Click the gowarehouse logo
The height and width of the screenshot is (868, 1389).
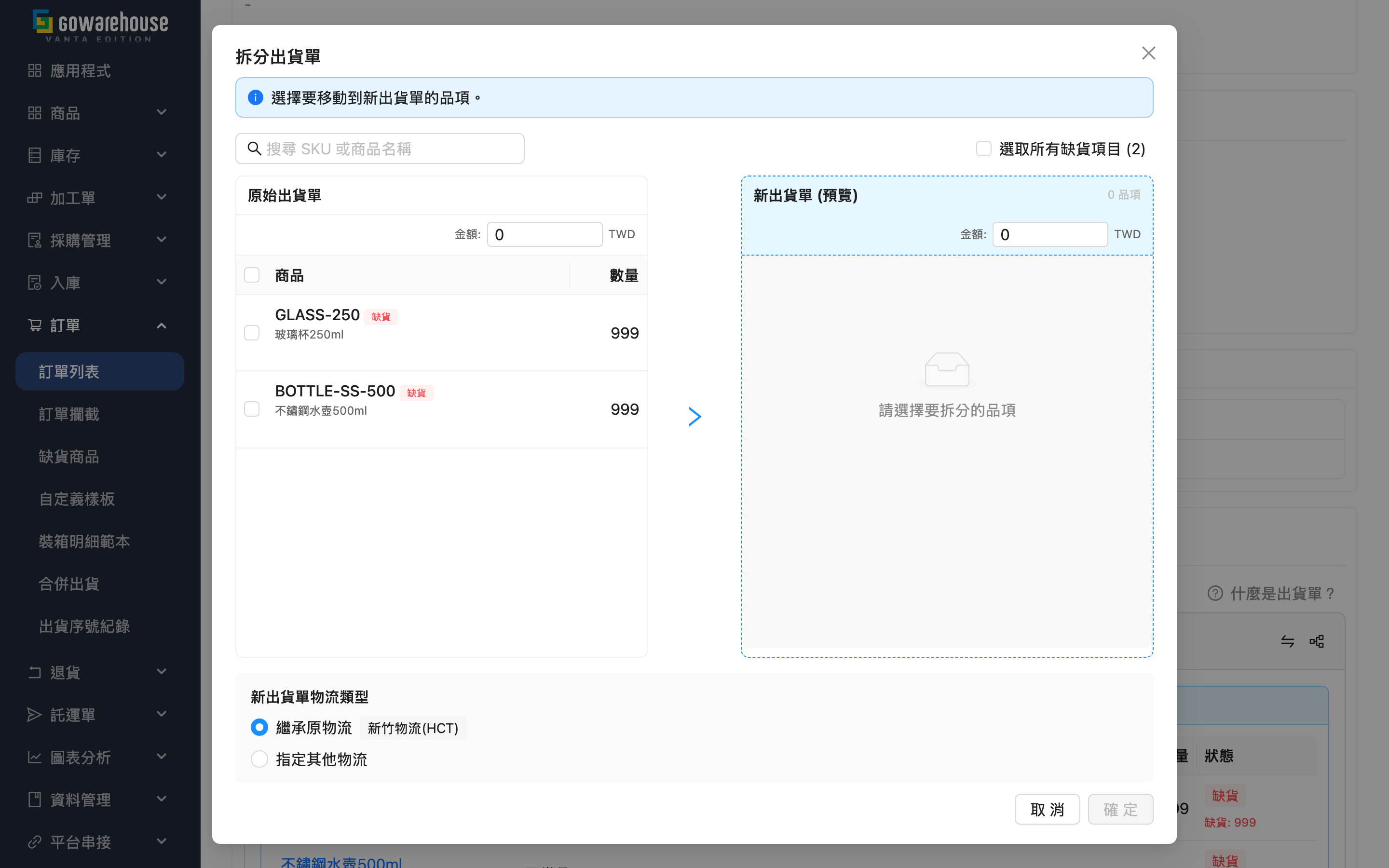pyautogui.click(x=100, y=26)
